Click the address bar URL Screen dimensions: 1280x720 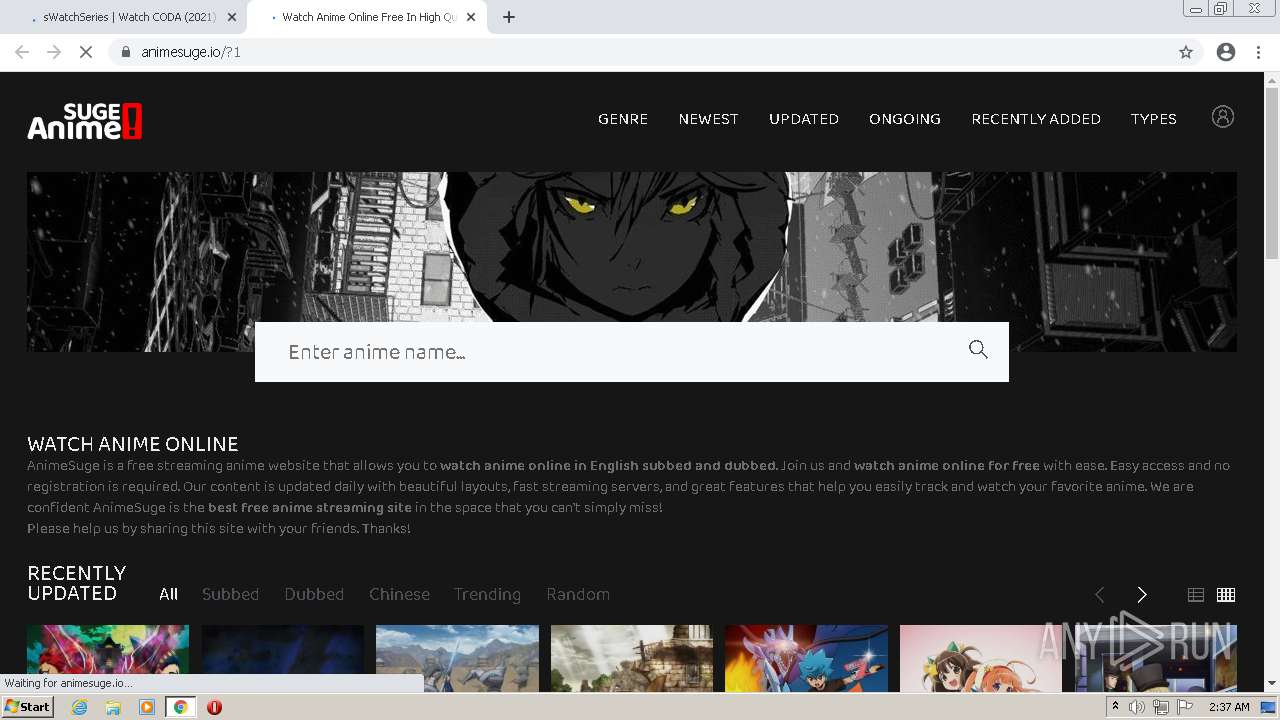[191, 52]
